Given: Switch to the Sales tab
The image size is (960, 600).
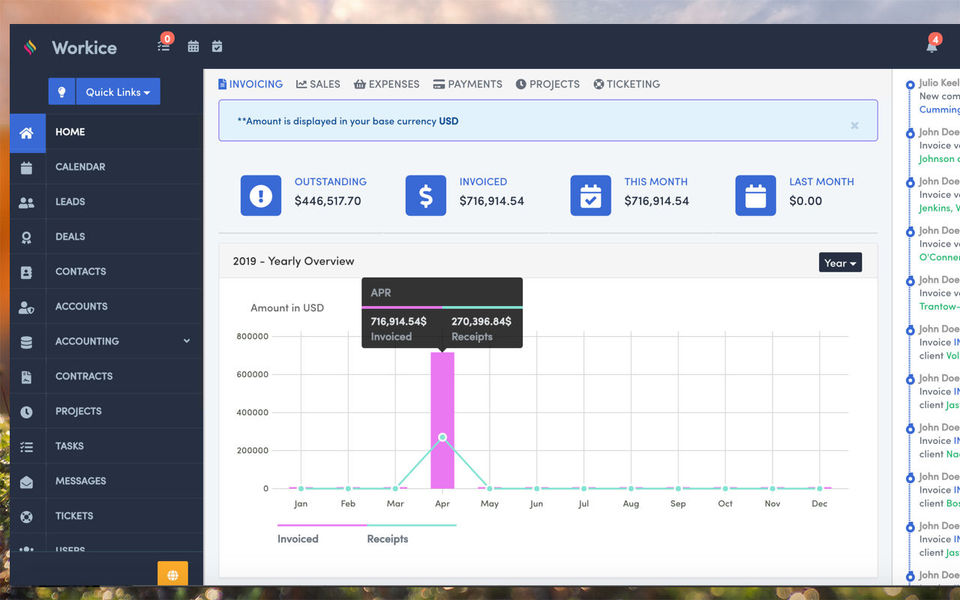Looking at the screenshot, I should pos(318,84).
